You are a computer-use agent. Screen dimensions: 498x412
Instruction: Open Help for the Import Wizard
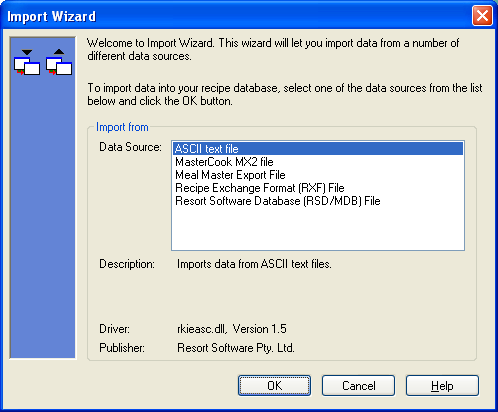[x=442, y=386]
